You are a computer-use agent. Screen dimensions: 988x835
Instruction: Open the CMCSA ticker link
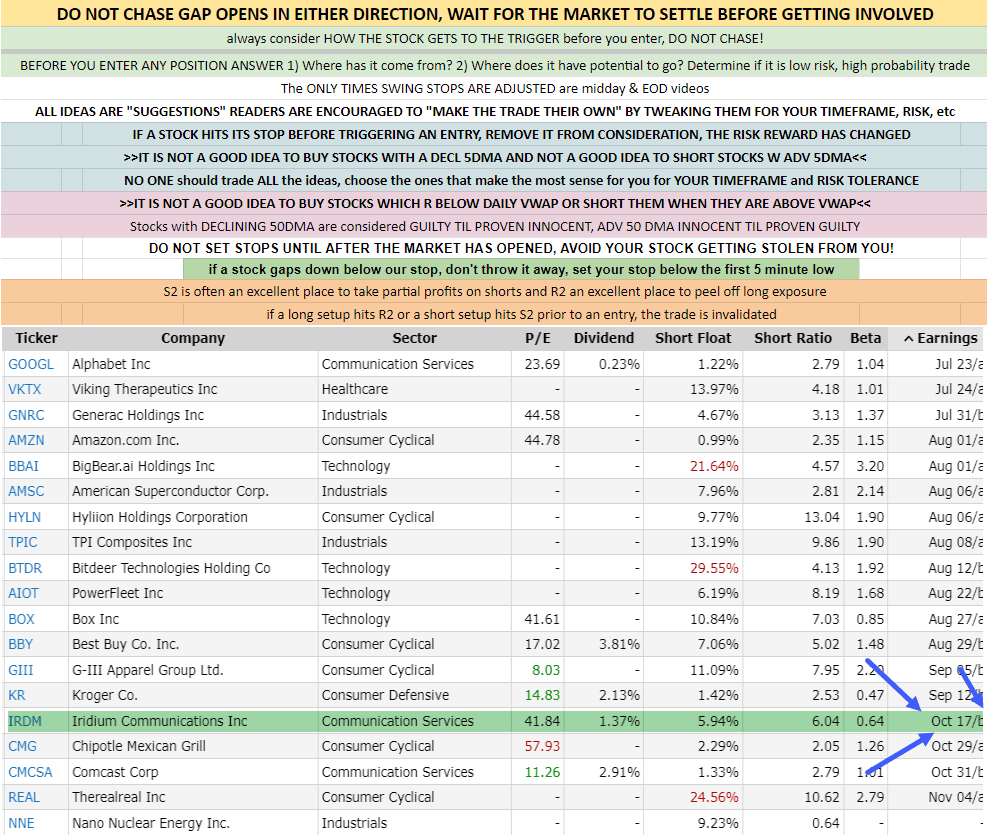tap(31, 772)
